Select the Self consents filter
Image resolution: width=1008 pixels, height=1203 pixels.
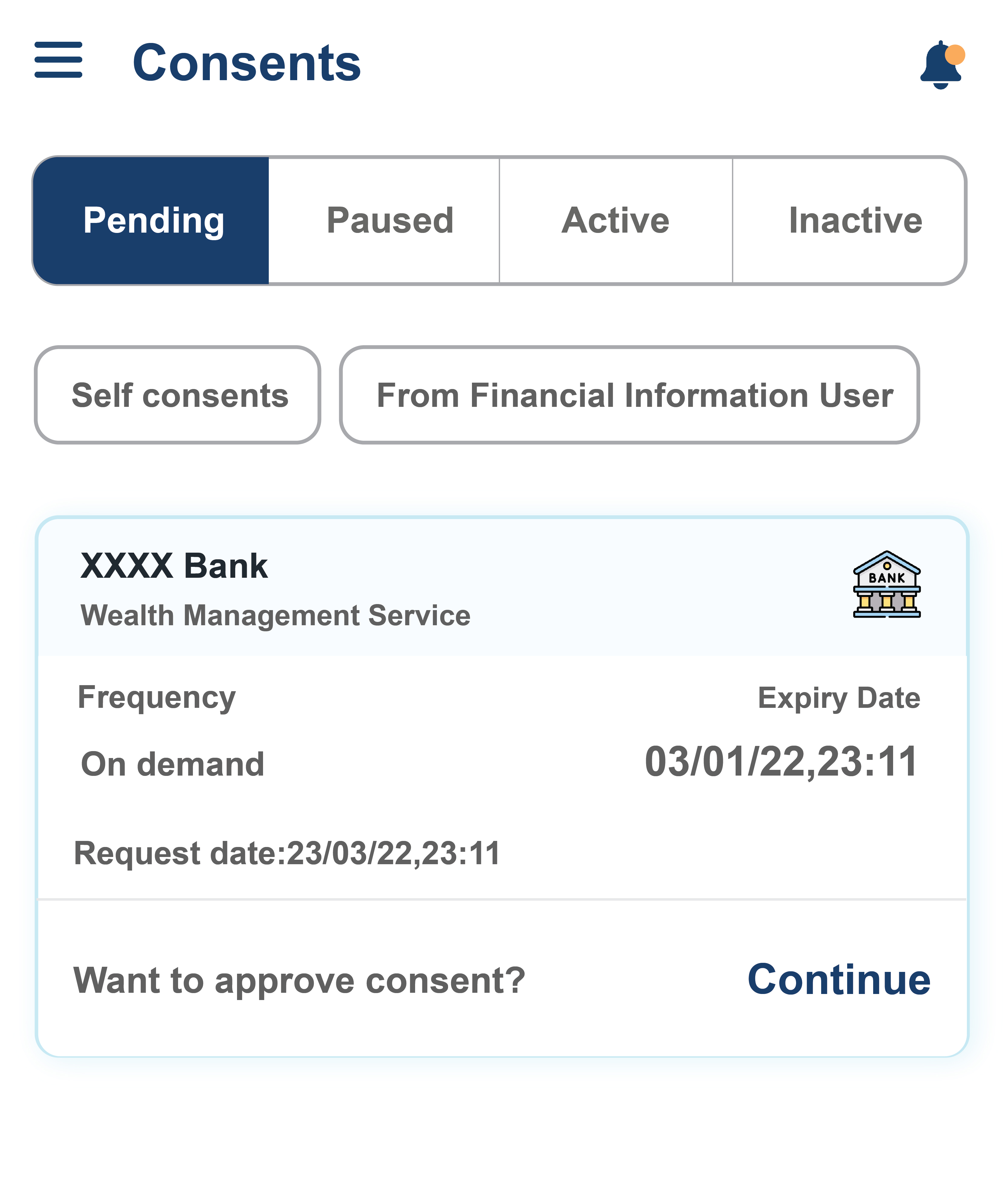(177, 395)
